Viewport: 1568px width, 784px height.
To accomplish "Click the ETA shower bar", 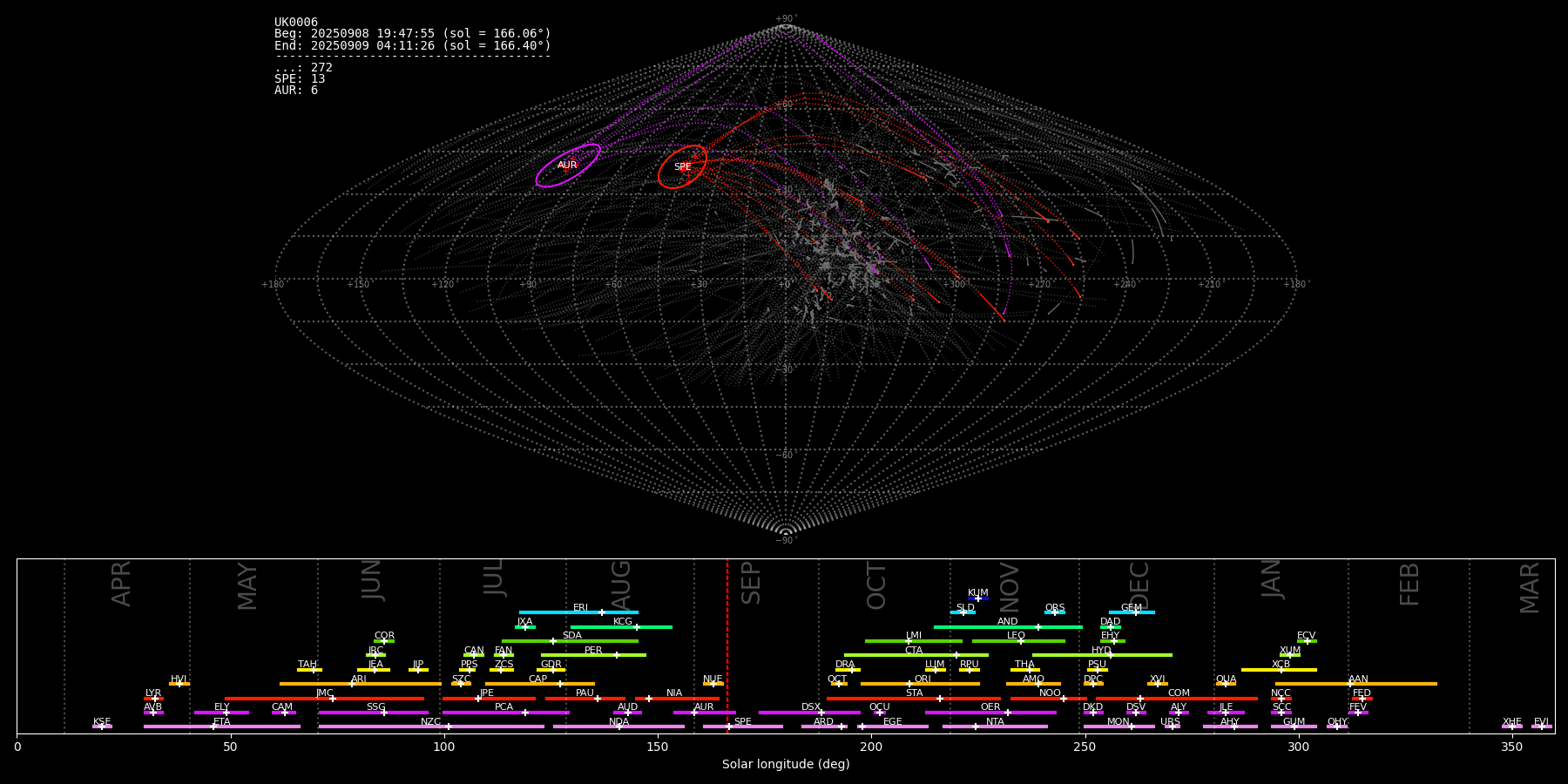I will click(x=222, y=727).
